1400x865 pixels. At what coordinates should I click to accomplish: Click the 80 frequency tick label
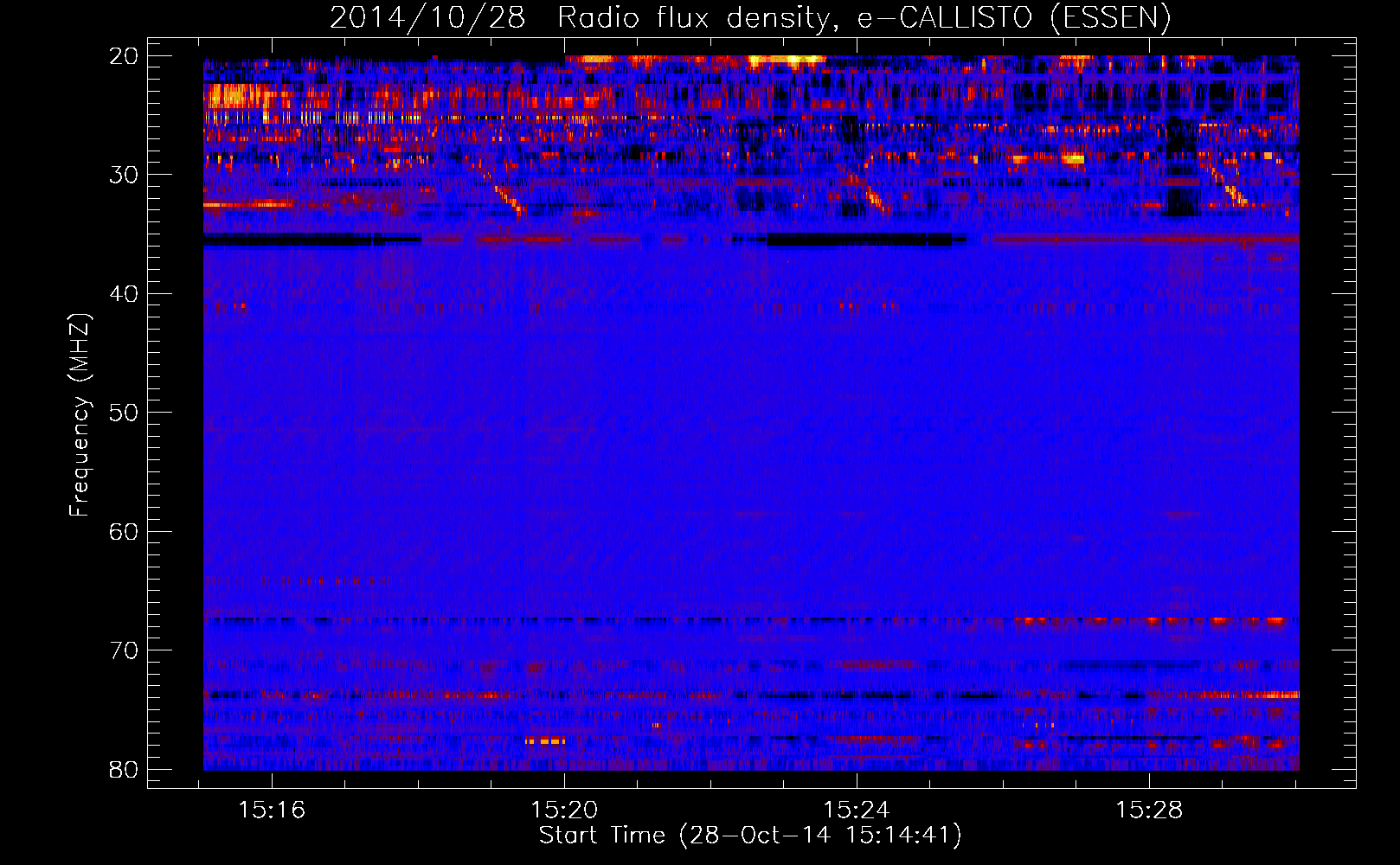click(125, 770)
